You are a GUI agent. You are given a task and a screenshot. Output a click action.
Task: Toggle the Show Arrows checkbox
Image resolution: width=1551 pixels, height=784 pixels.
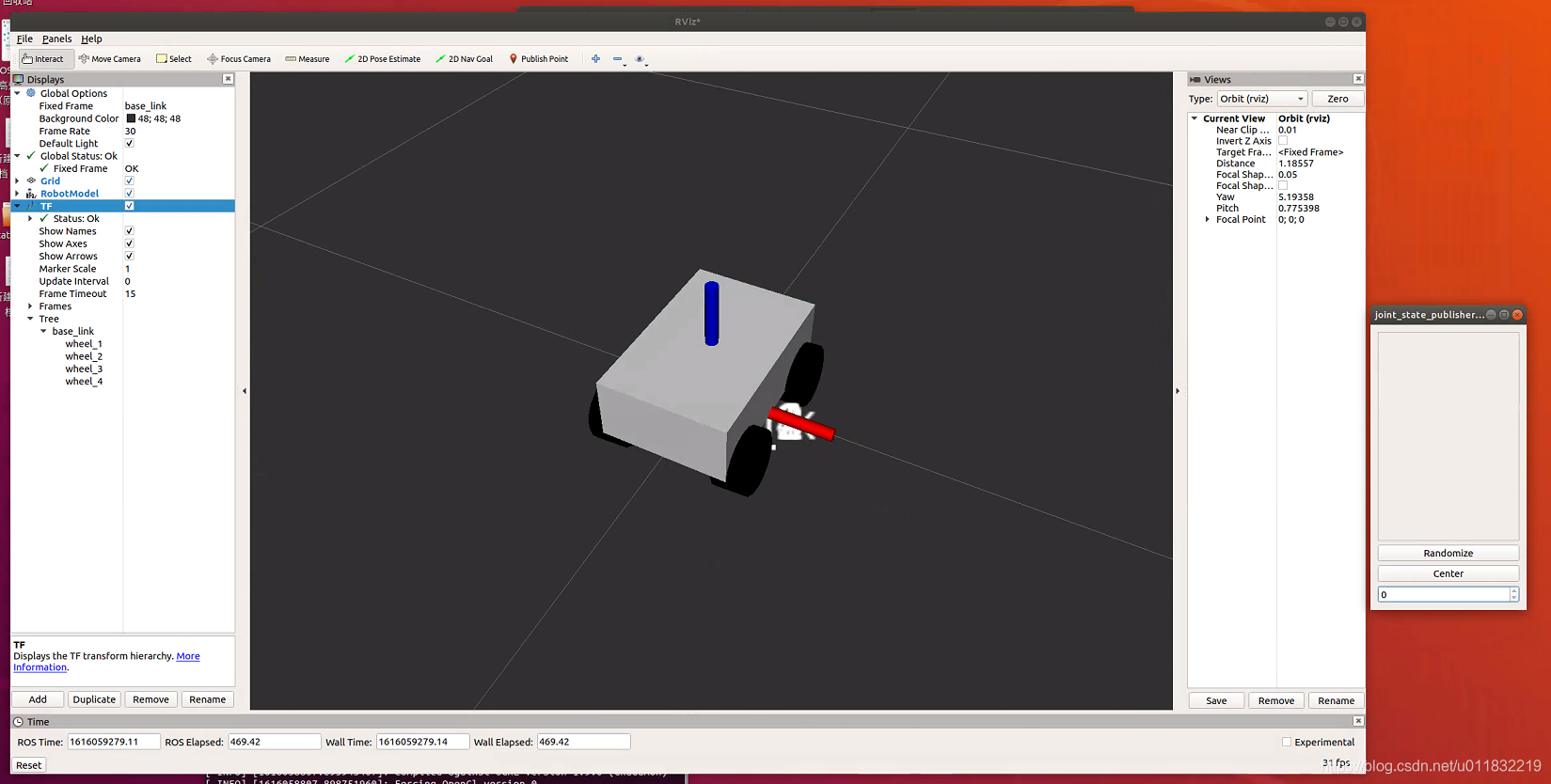click(130, 256)
